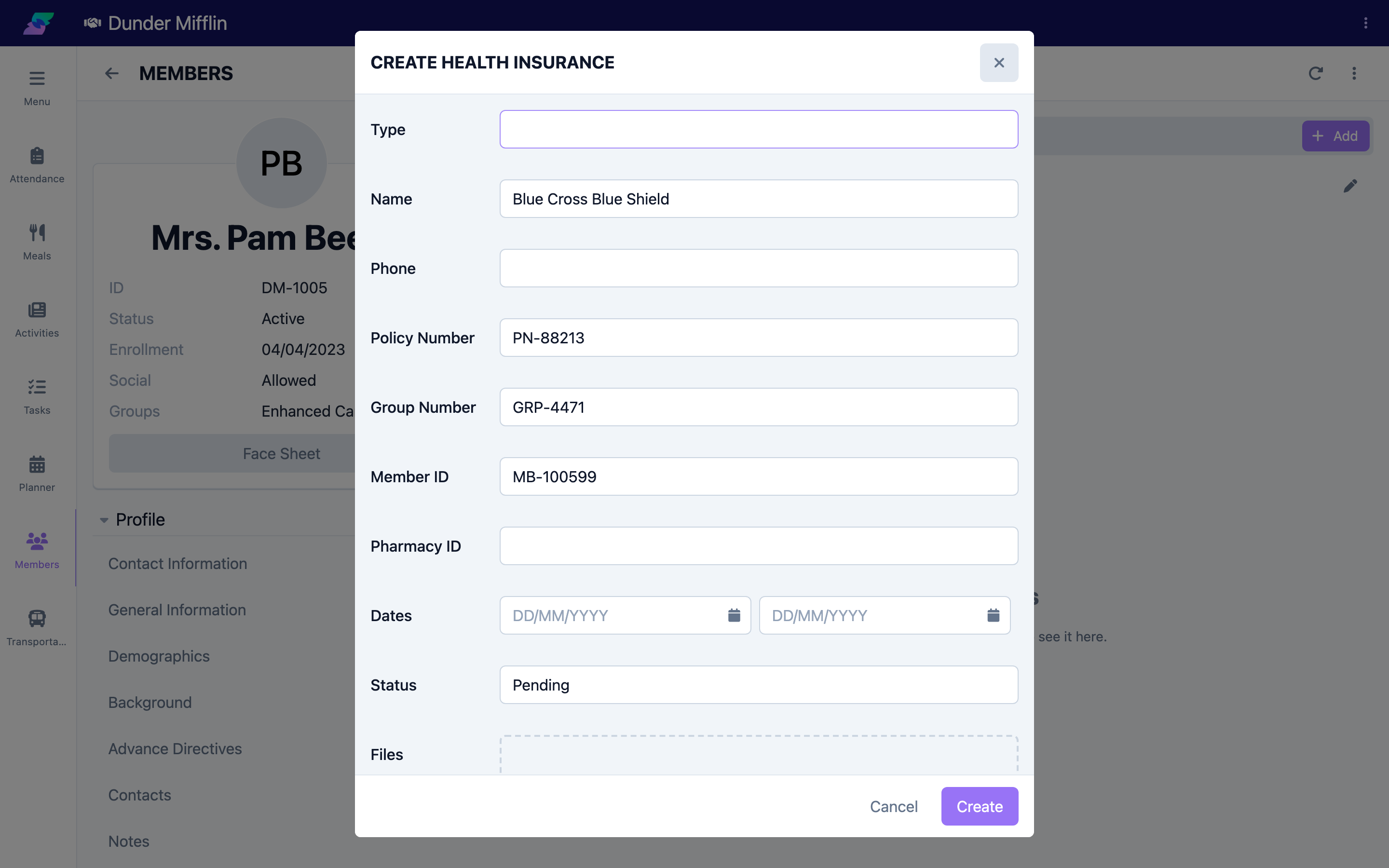The width and height of the screenshot is (1389, 868).
Task: Click the Group Number field
Action: coord(759,407)
